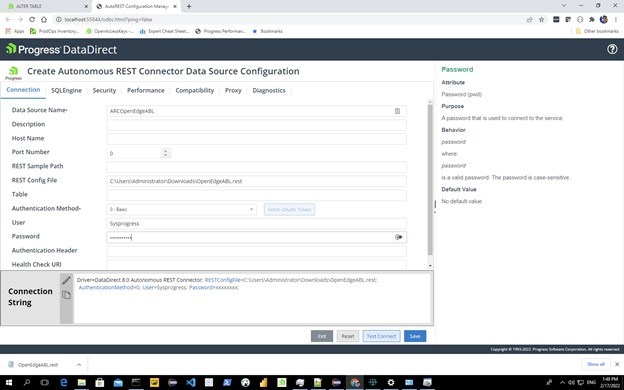
Task: Click the icon inside the Data Source Name field
Action: click(x=397, y=111)
